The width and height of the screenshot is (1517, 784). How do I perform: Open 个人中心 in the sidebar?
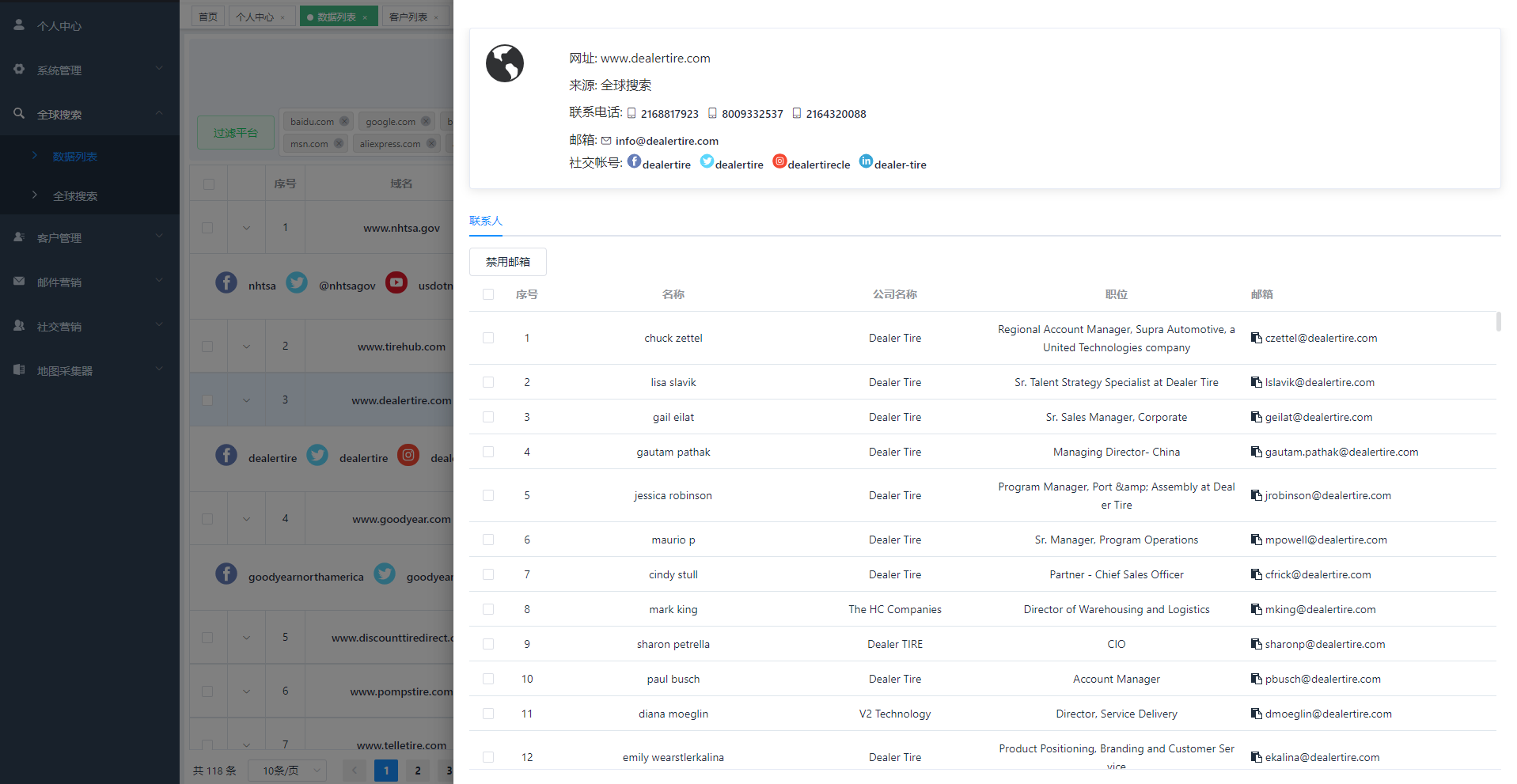point(89,25)
